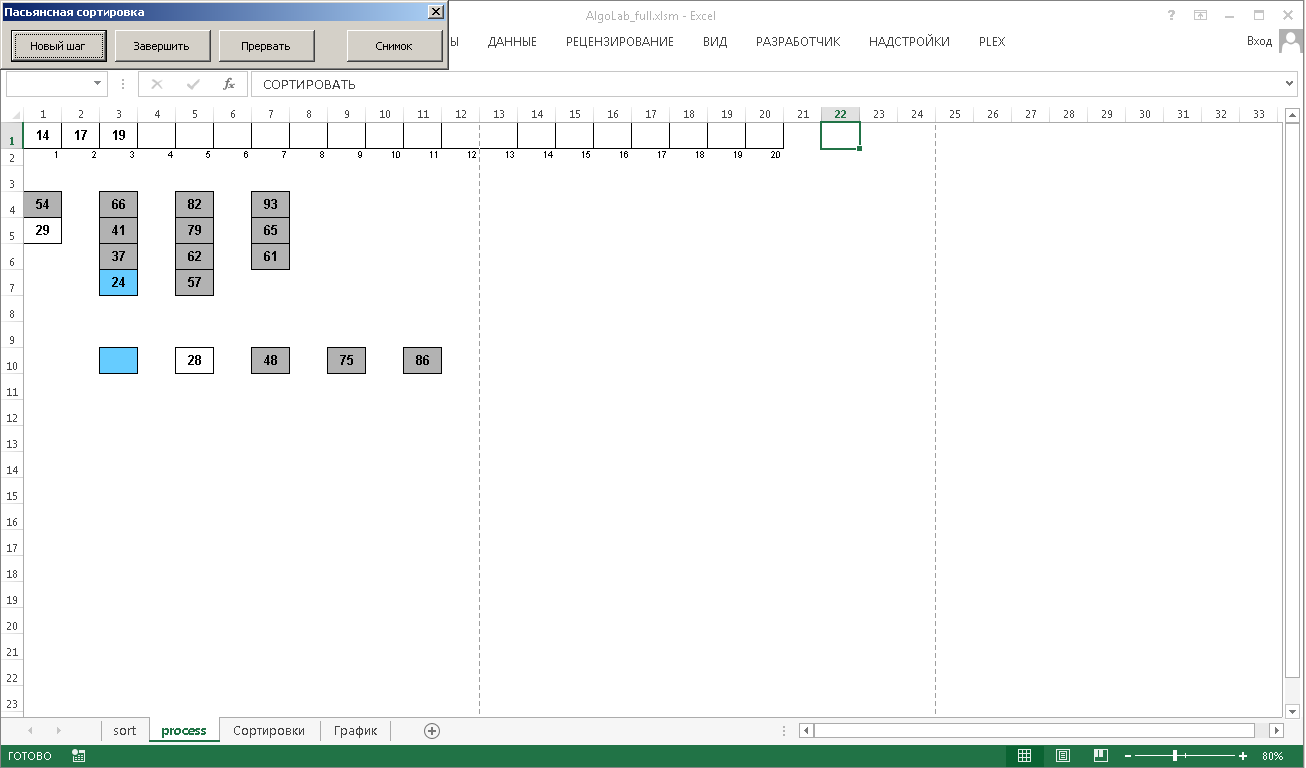
Task: Open the ДАННЫЕ ribbon tab
Action: click(x=512, y=42)
